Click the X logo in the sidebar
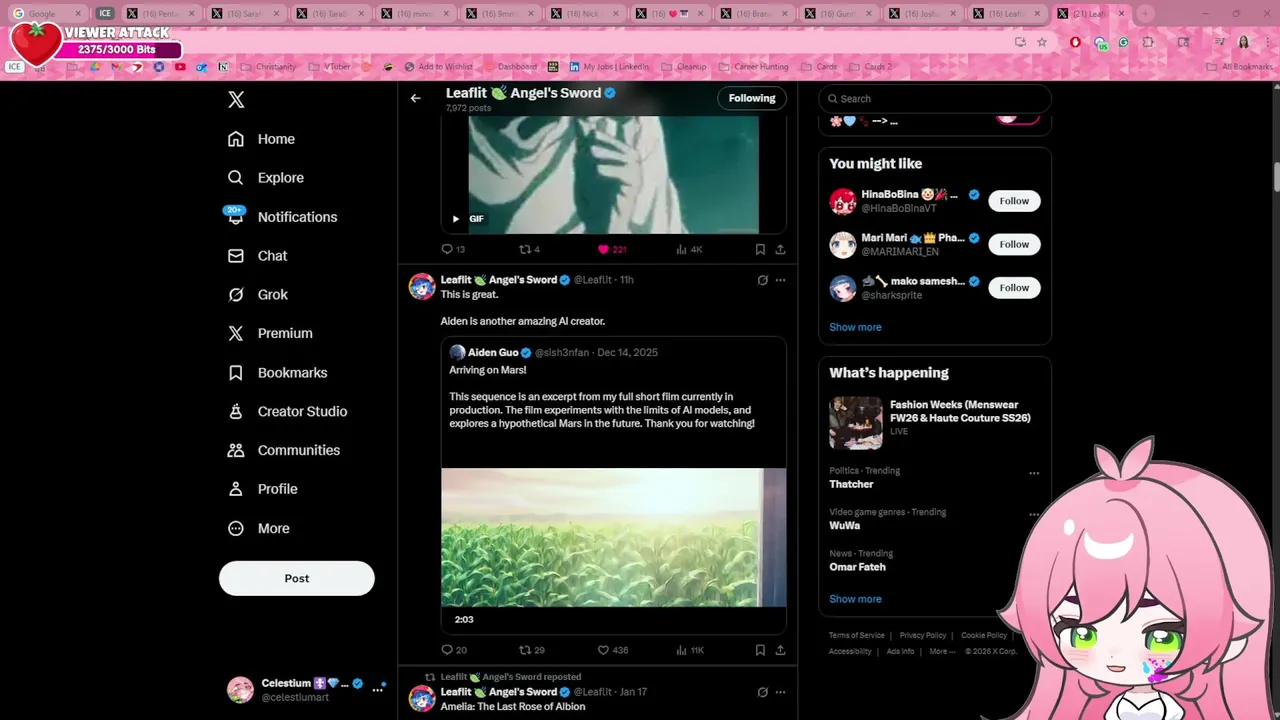 [x=236, y=100]
